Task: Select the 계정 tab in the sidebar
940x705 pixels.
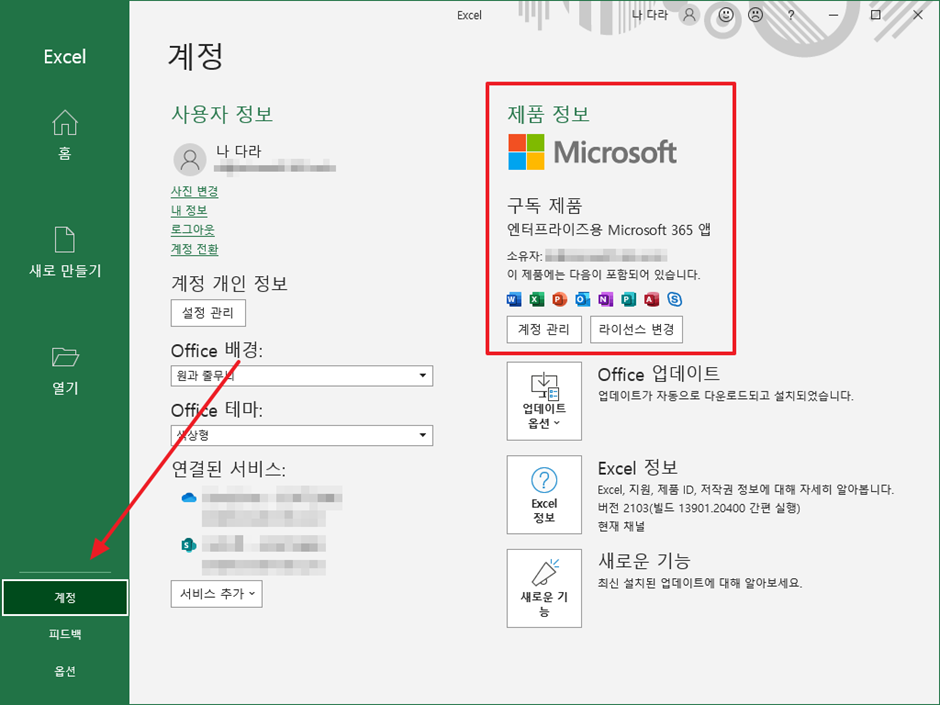Action: (x=65, y=598)
